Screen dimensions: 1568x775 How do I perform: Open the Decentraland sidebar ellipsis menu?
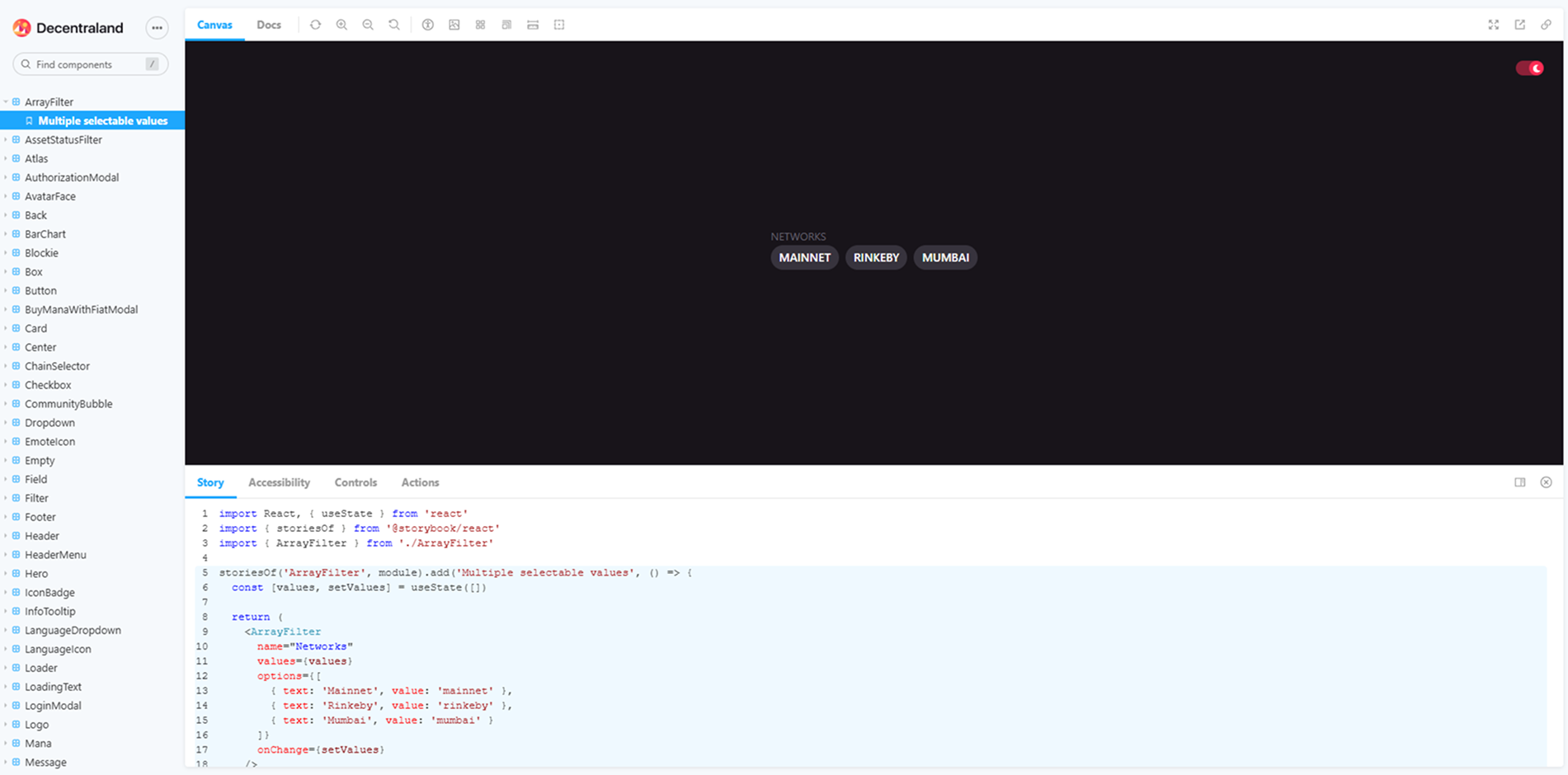click(x=157, y=28)
